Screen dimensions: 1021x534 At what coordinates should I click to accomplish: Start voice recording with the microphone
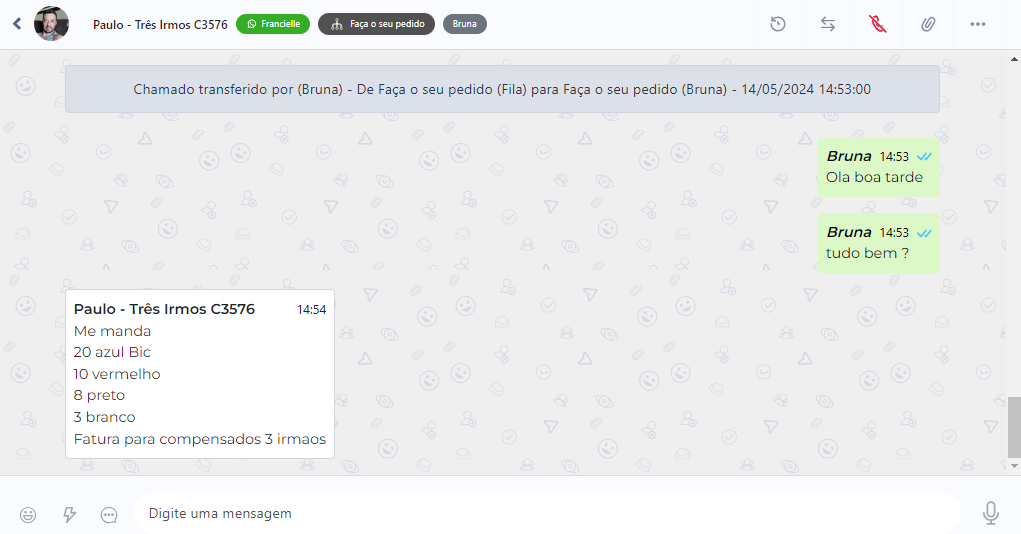click(x=990, y=513)
